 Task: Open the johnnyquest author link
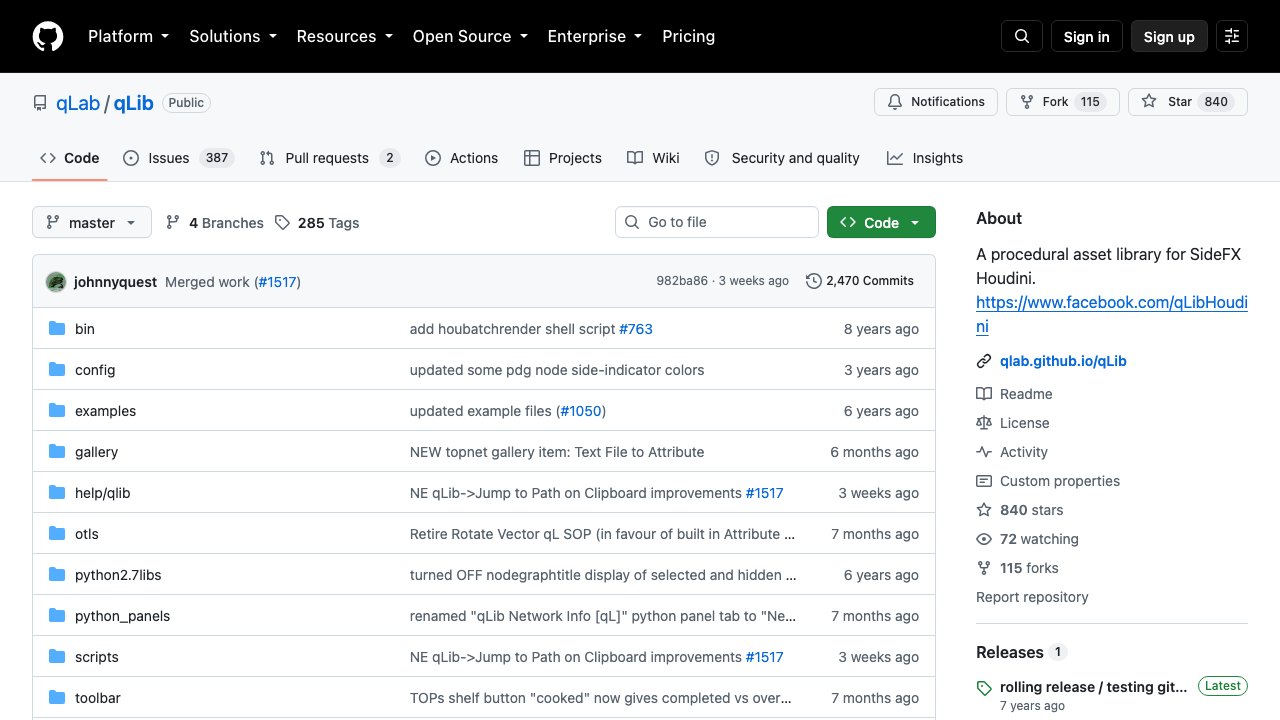[x=115, y=282]
